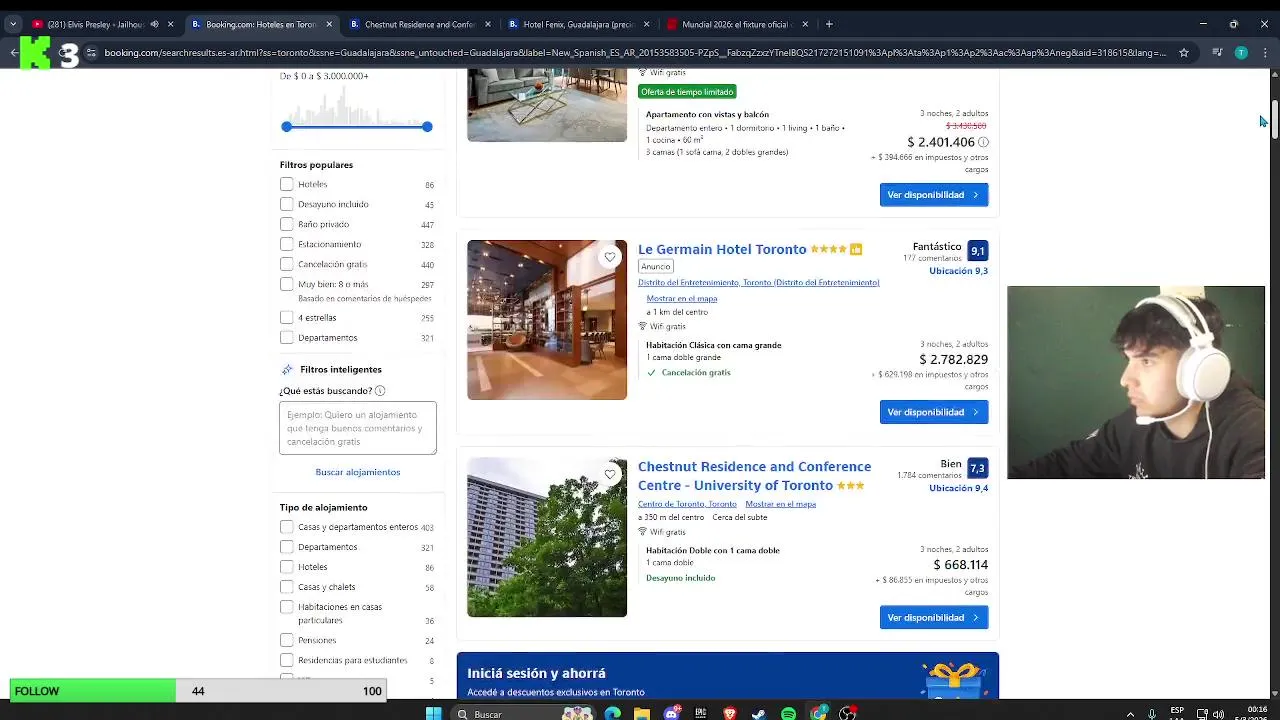Open the Chestnut Residence building photo
This screenshot has height=720, width=1280.
(547, 537)
